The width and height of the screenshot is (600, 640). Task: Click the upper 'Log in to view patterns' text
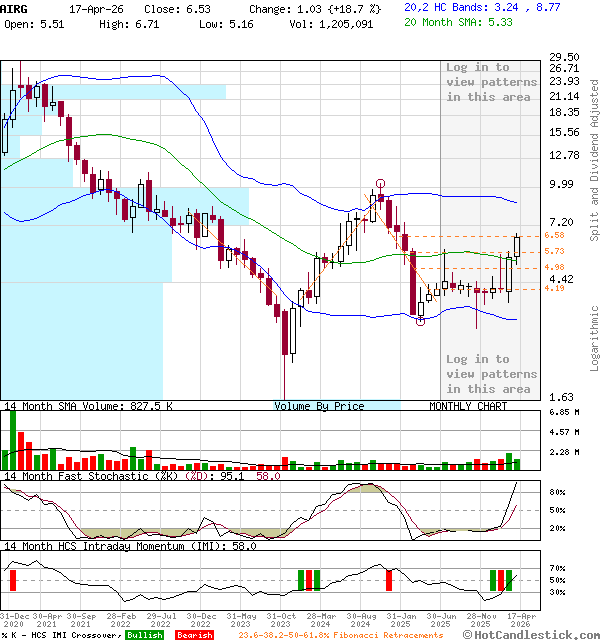coord(491,82)
